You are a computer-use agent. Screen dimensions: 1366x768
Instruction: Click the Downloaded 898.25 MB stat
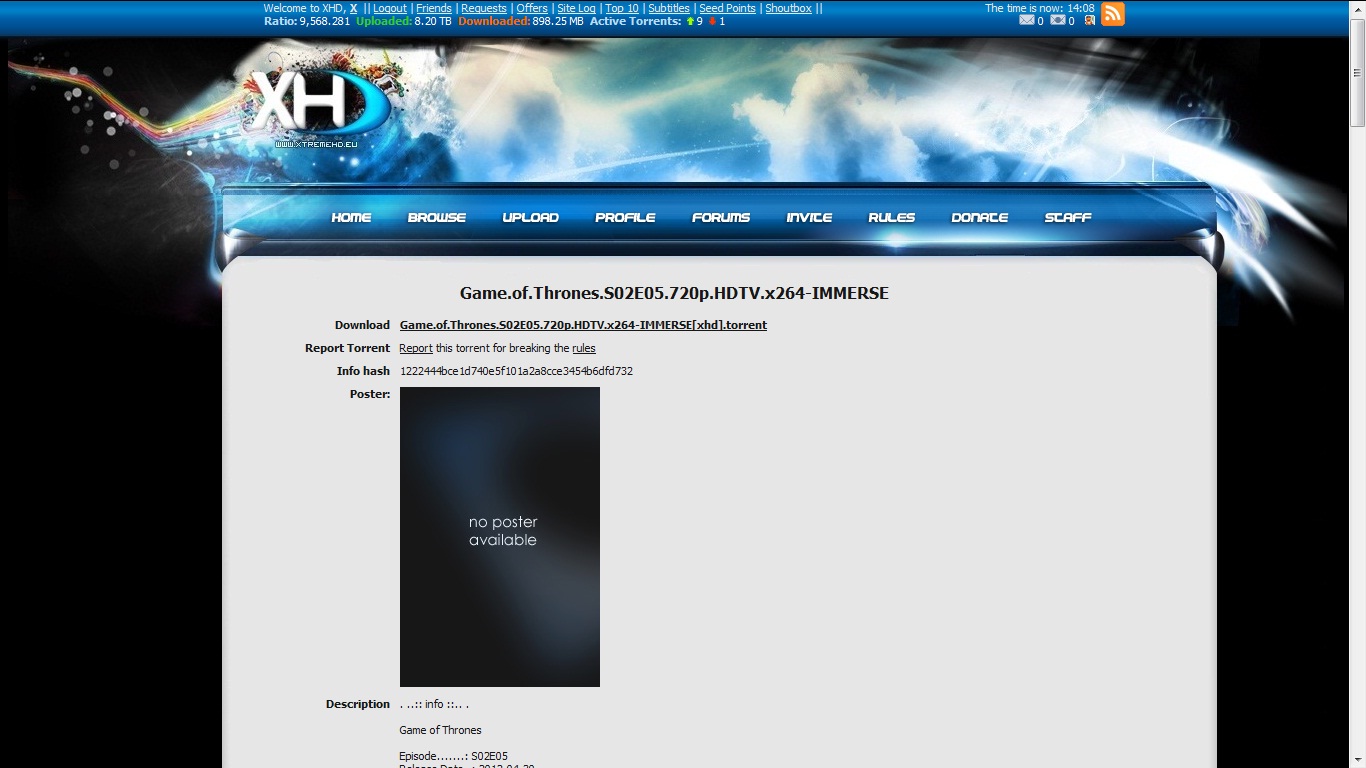pos(521,21)
